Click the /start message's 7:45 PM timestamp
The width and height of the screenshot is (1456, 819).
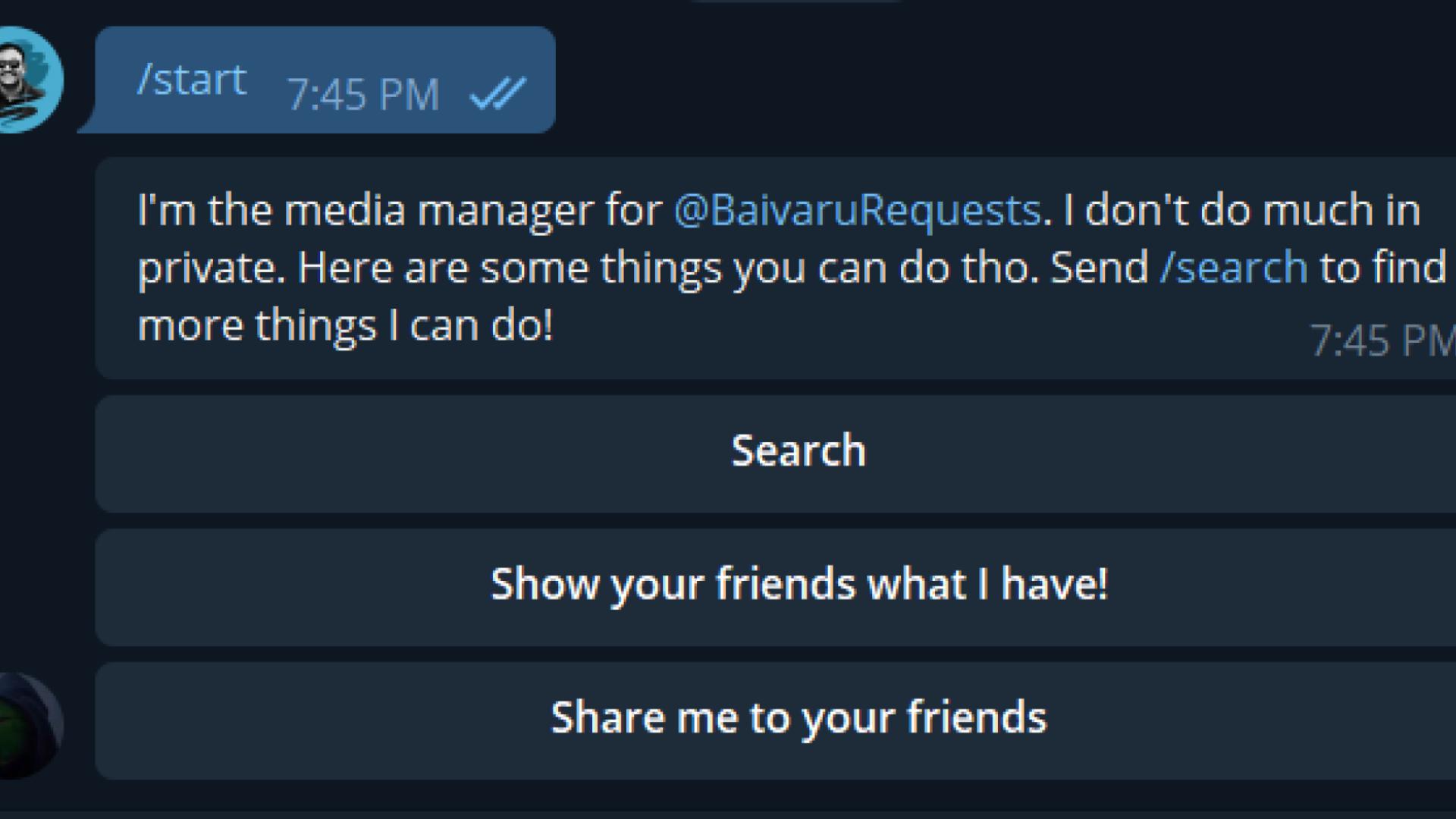pyautogui.click(x=364, y=95)
